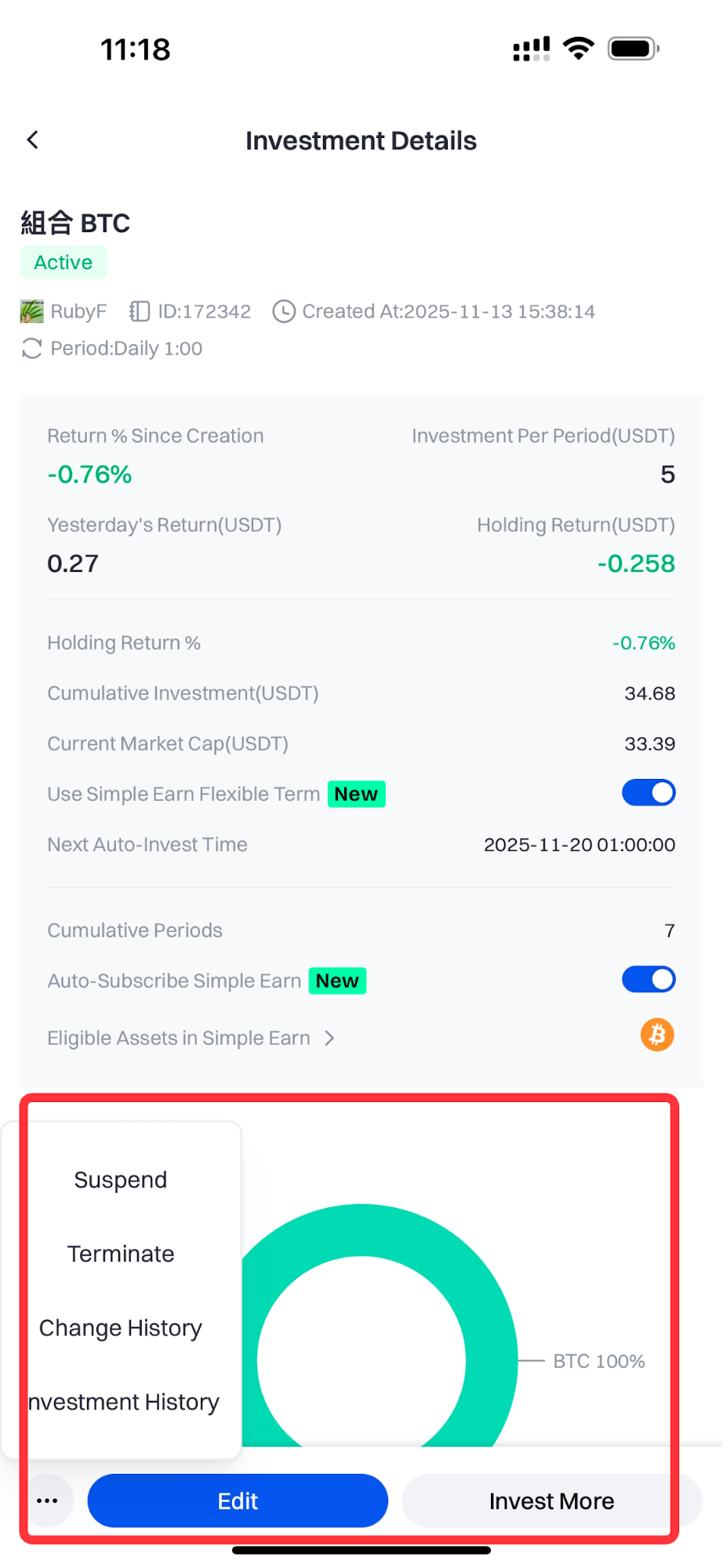Choose Terminate in the popup menu
The height and width of the screenshot is (1568, 723).
coord(121,1253)
